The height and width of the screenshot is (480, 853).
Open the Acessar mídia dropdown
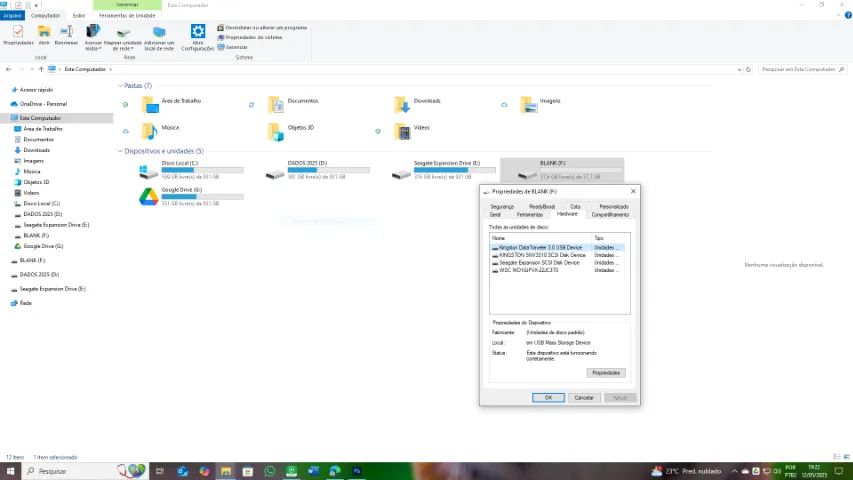point(93,38)
